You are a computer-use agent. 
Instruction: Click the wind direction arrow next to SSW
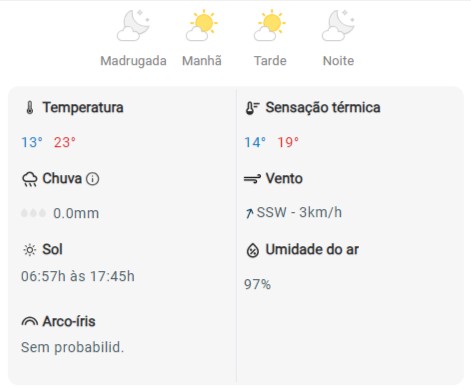[x=249, y=213]
